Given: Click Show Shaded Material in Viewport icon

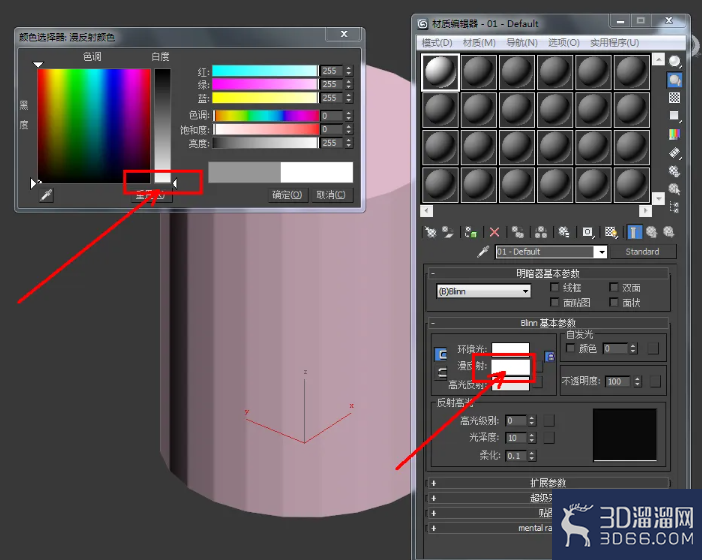Looking at the screenshot, I should click(x=611, y=232).
